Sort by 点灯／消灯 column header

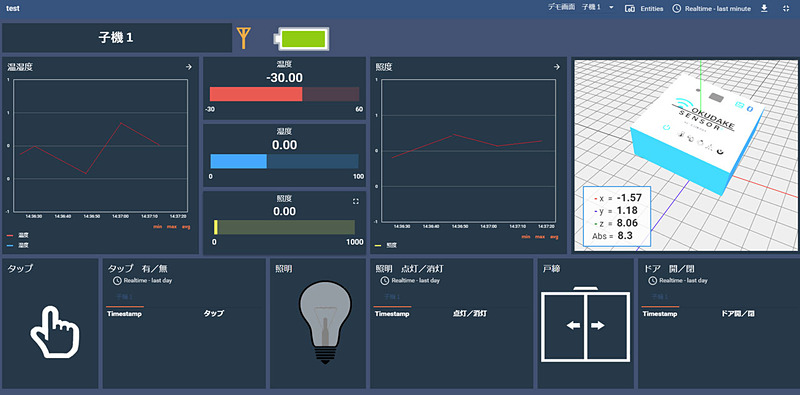[x=470, y=314]
